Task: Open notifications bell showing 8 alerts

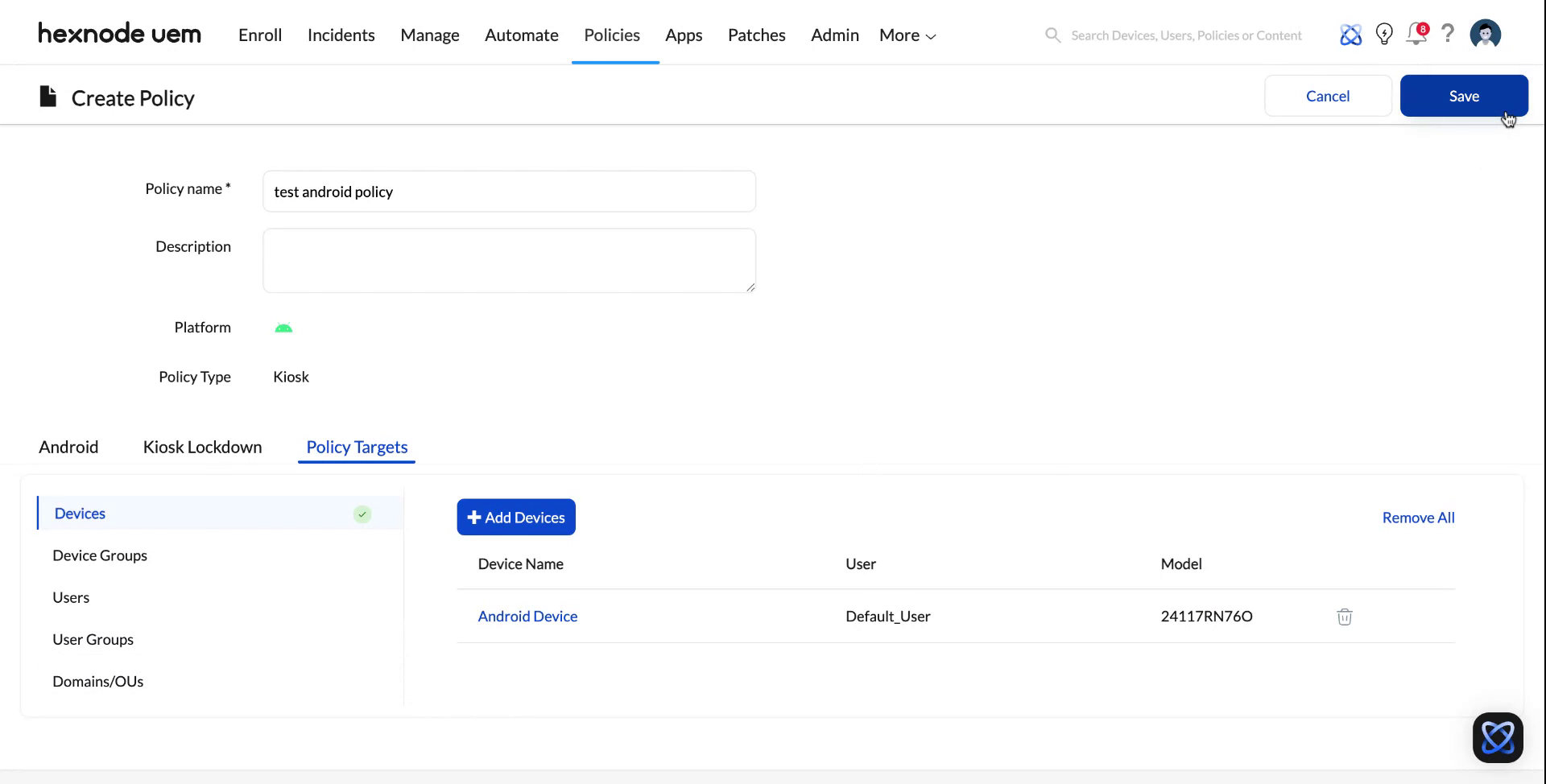Action: (1416, 35)
